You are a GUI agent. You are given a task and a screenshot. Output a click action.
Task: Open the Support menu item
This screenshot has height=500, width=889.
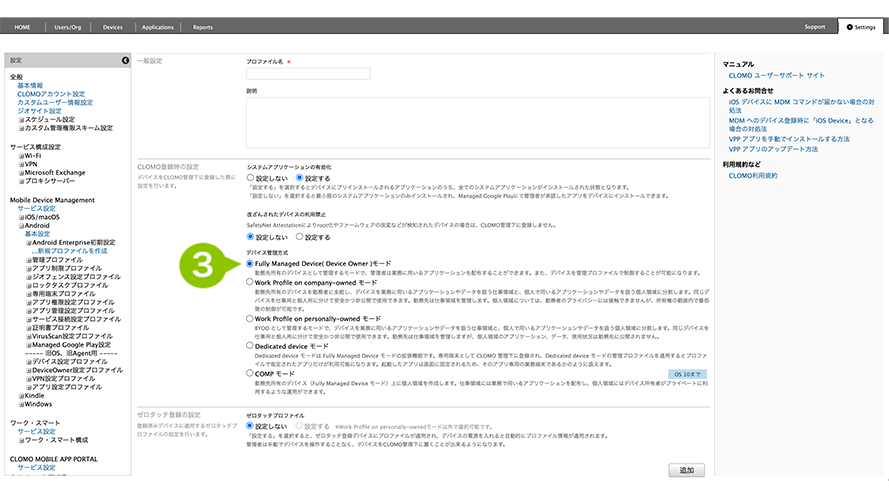click(x=815, y=27)
